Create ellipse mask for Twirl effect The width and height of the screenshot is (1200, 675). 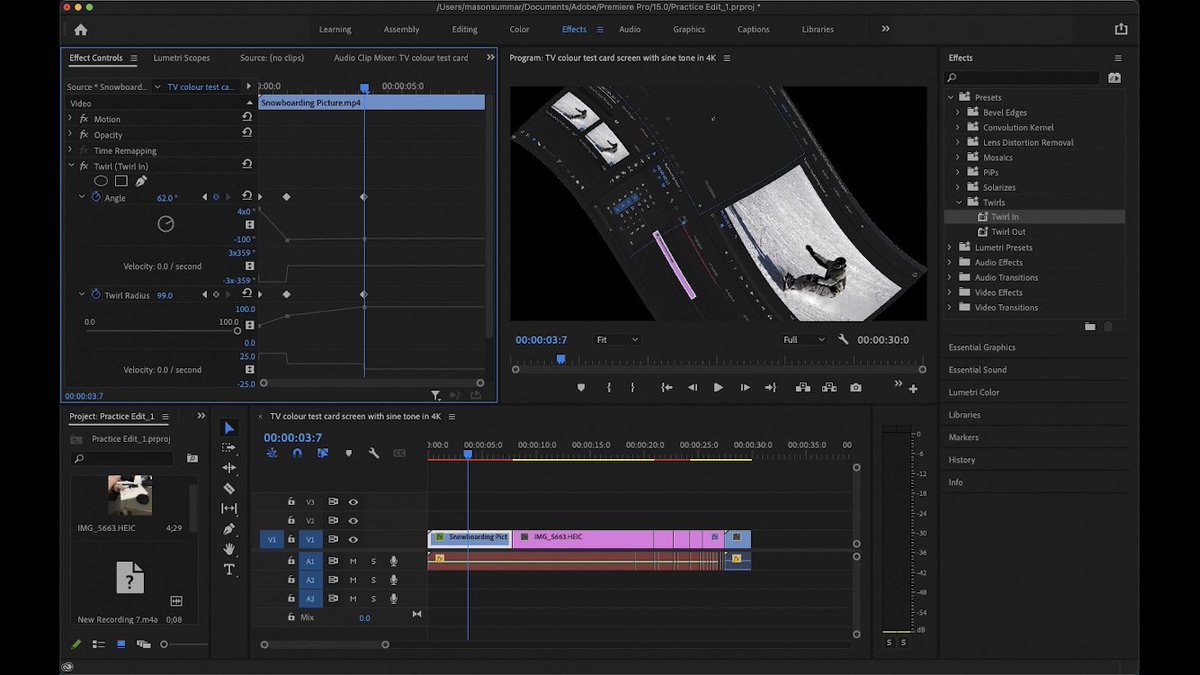click(101, 181)
